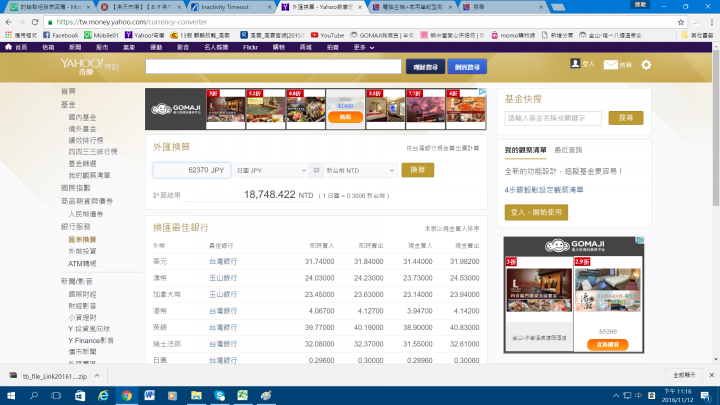Click the gold fund search button

(x=625, y=118)
